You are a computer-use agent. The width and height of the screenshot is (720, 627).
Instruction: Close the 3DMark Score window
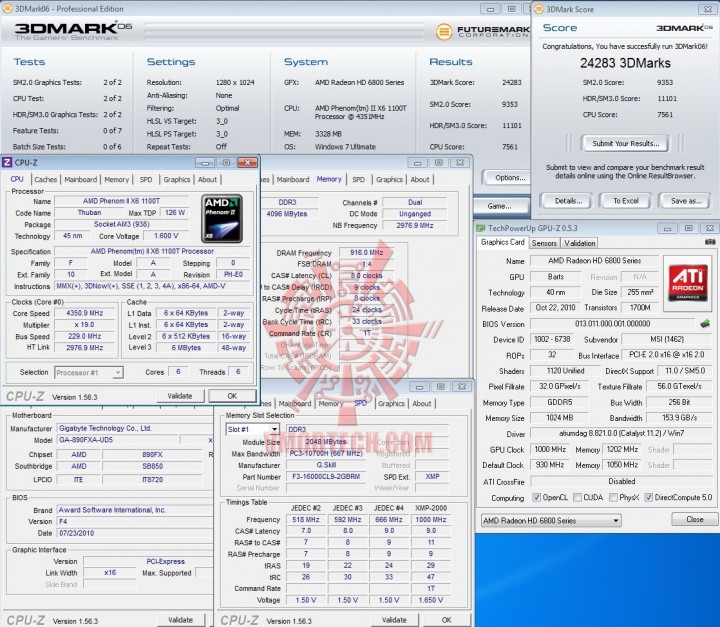click(708, 9)
